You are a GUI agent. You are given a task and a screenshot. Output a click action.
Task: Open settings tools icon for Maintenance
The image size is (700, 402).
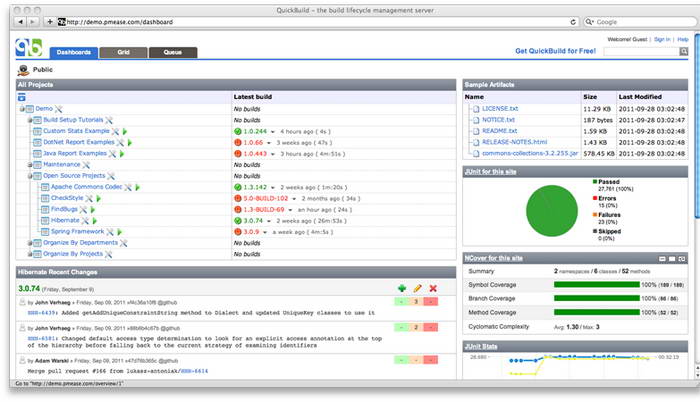pyautogui.click(x=86, y=165)
